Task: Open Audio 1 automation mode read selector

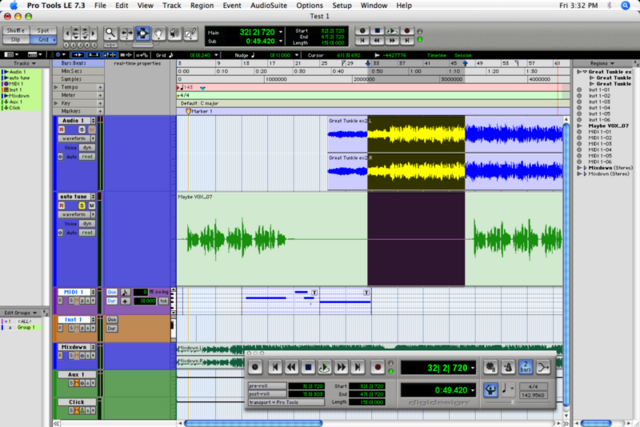Action: click(87, 157)
